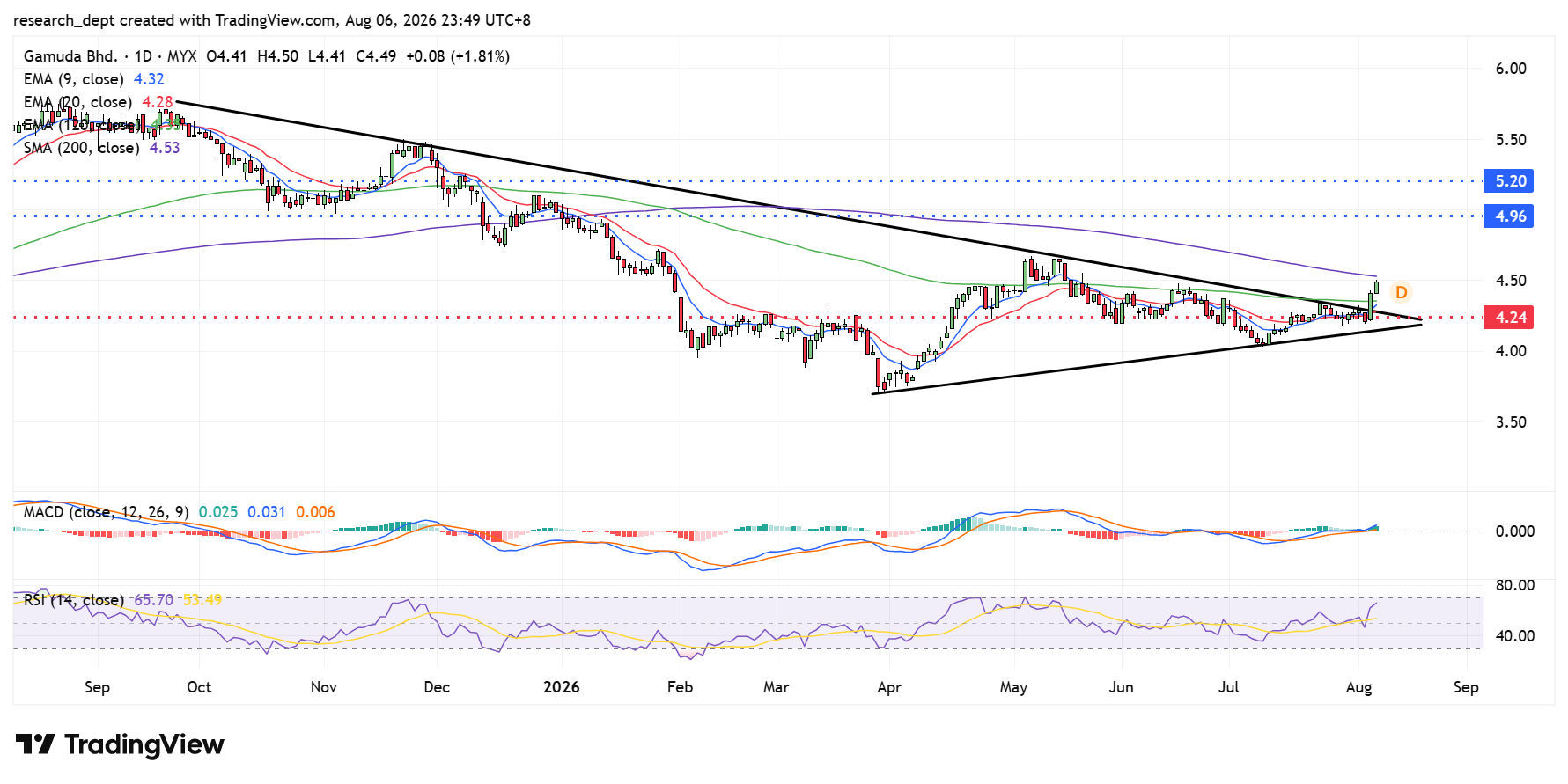
Task: Click the Feb label on the time axis
Action: coord(680,687)
